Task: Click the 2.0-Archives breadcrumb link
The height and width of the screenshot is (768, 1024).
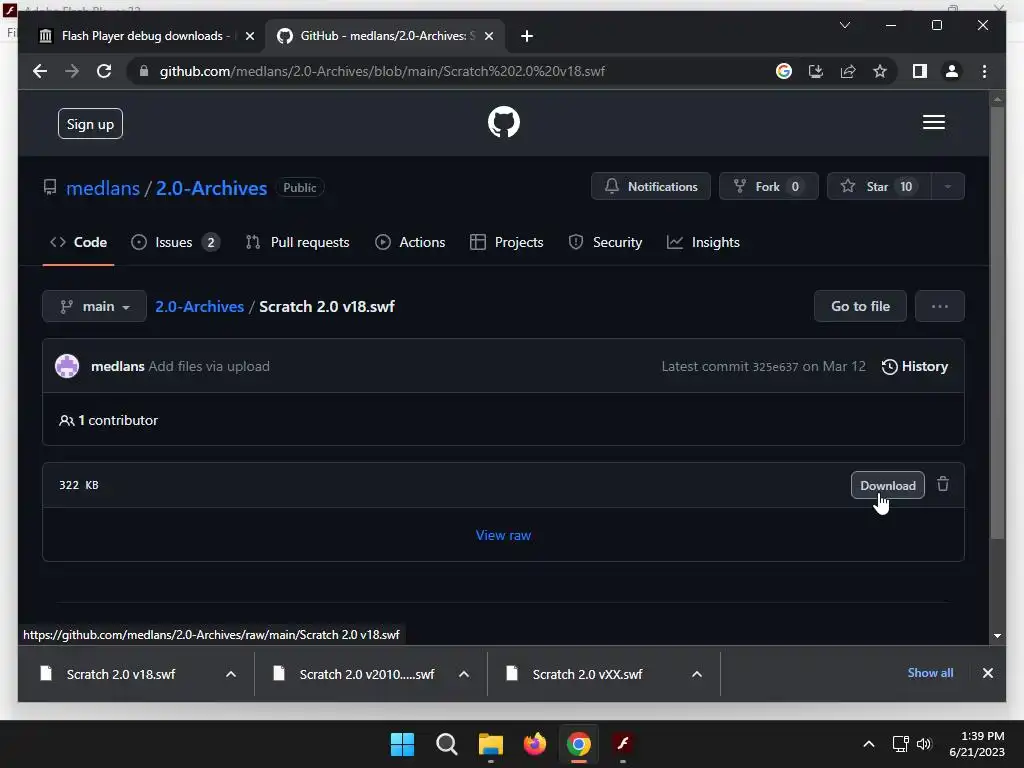Action: click(x=199, y=306)
